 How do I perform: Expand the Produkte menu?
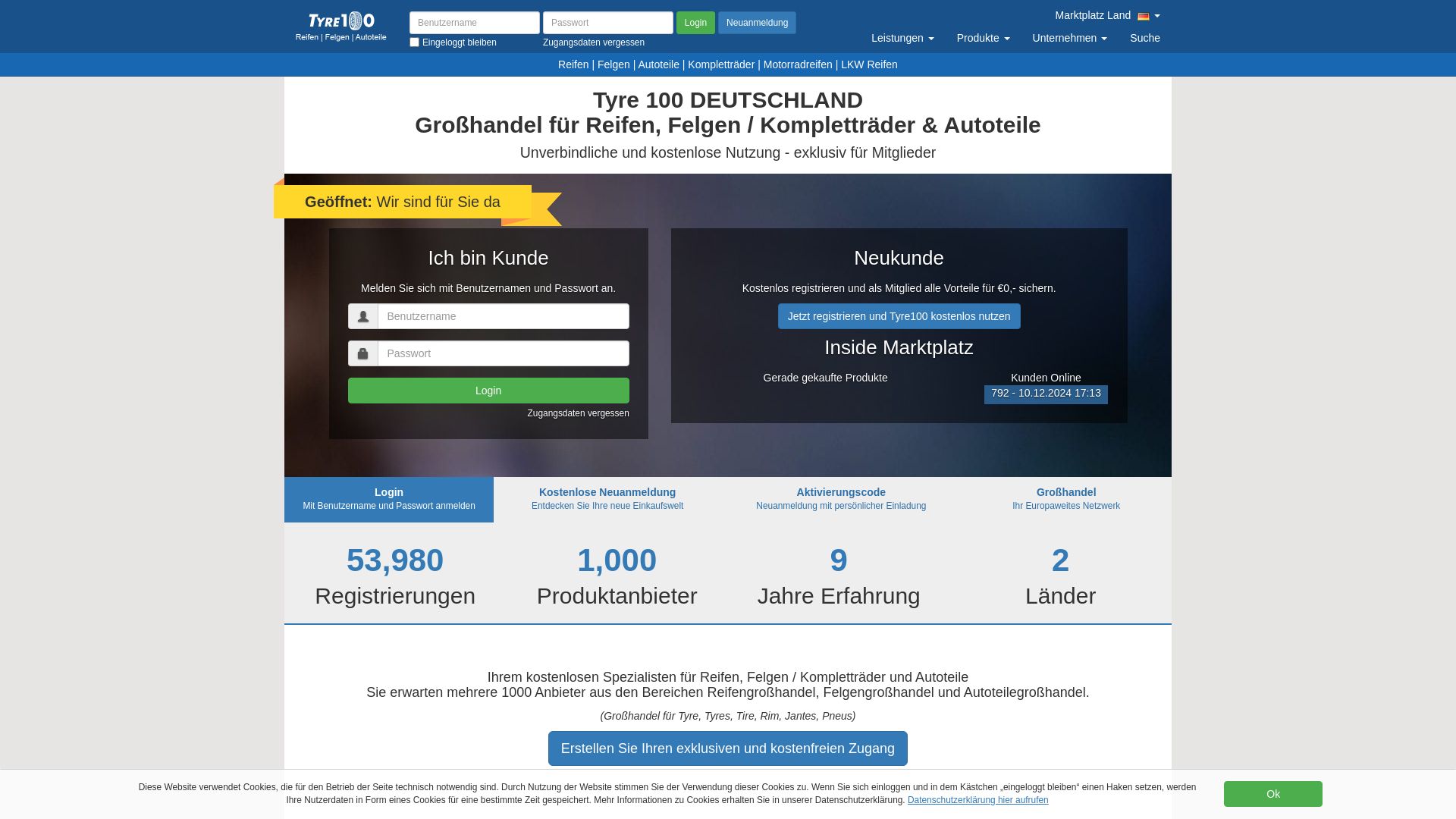983,38
